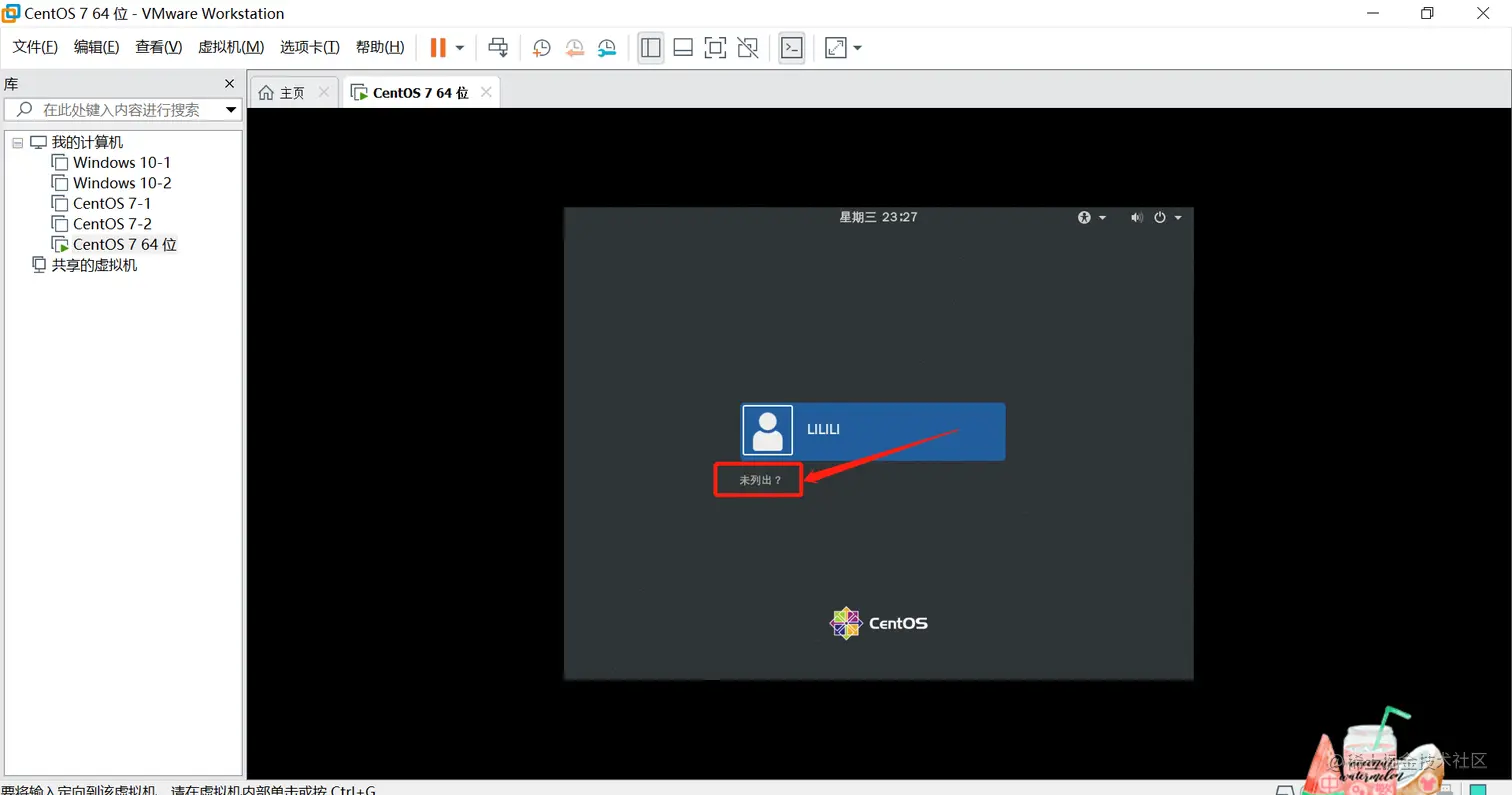1512x795 pixels.
Task: Click the volume icon in CentOS top bar
Action: [x=1136, y=217]
